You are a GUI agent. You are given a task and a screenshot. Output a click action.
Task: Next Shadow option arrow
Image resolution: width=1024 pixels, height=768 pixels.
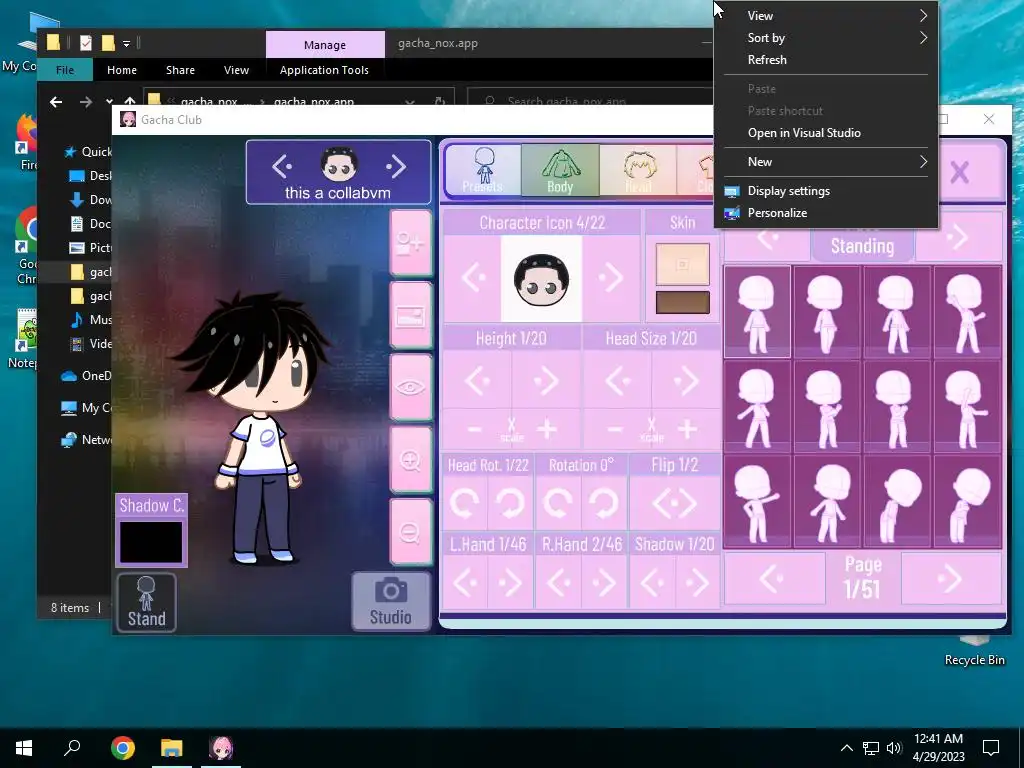coord(697,581)
